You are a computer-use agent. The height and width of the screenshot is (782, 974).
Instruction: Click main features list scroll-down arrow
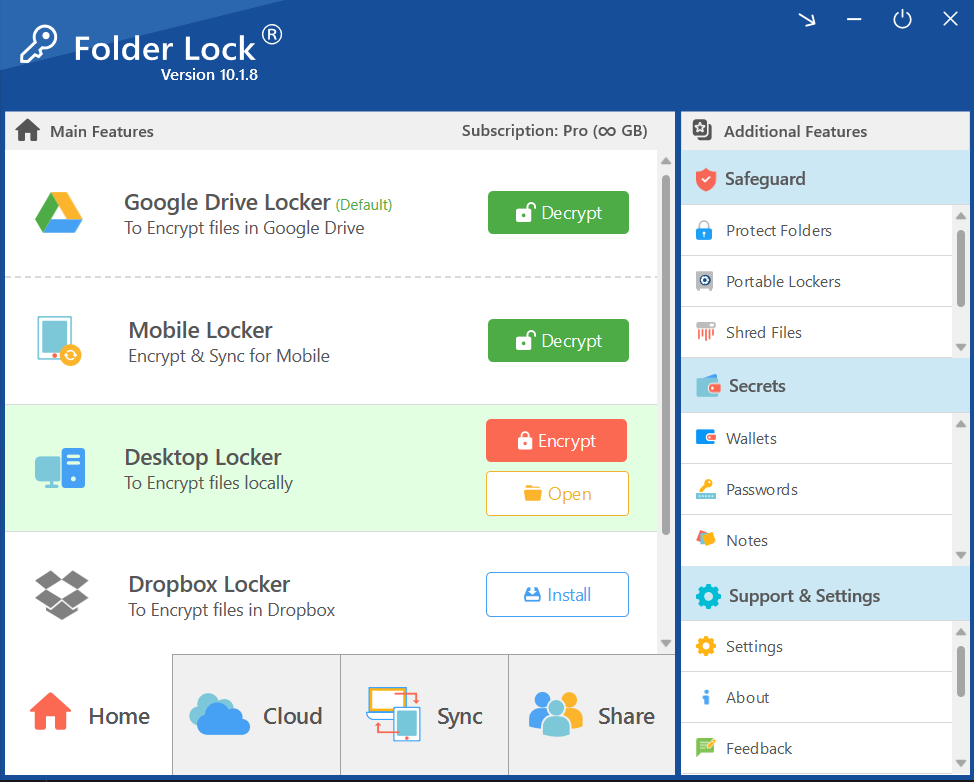pos(666,643)
